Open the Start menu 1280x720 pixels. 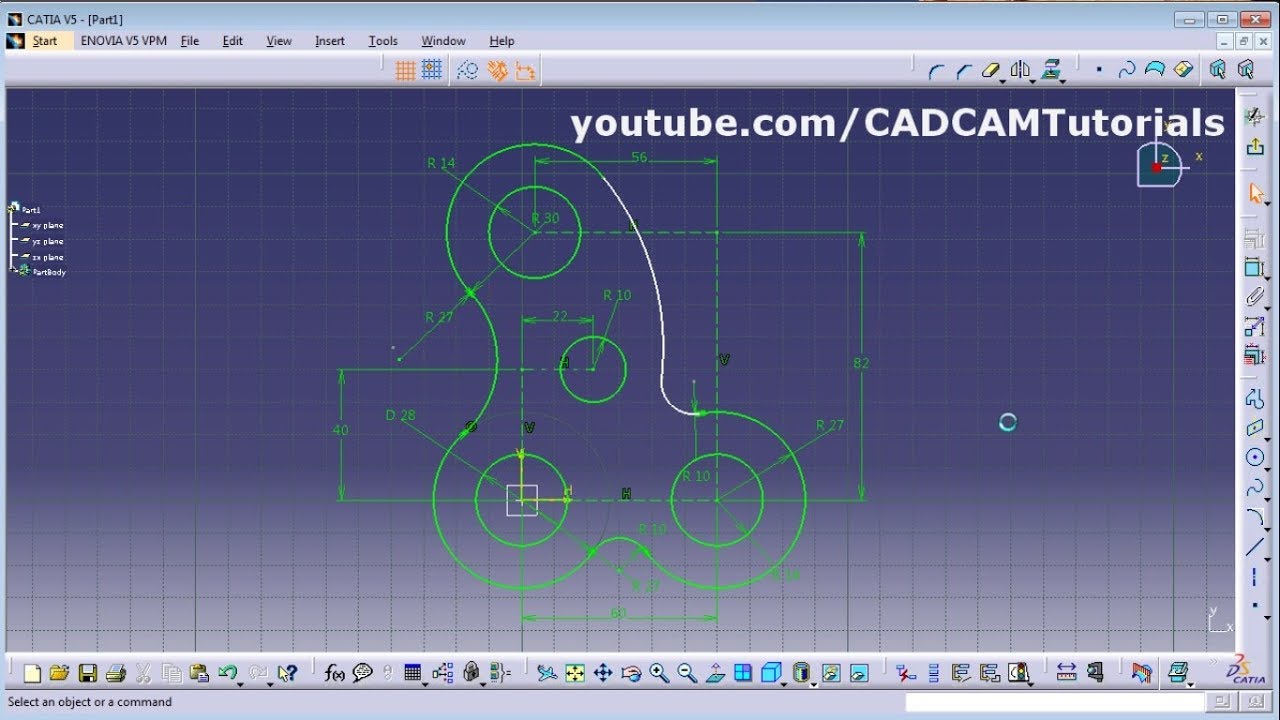[45, 41]
